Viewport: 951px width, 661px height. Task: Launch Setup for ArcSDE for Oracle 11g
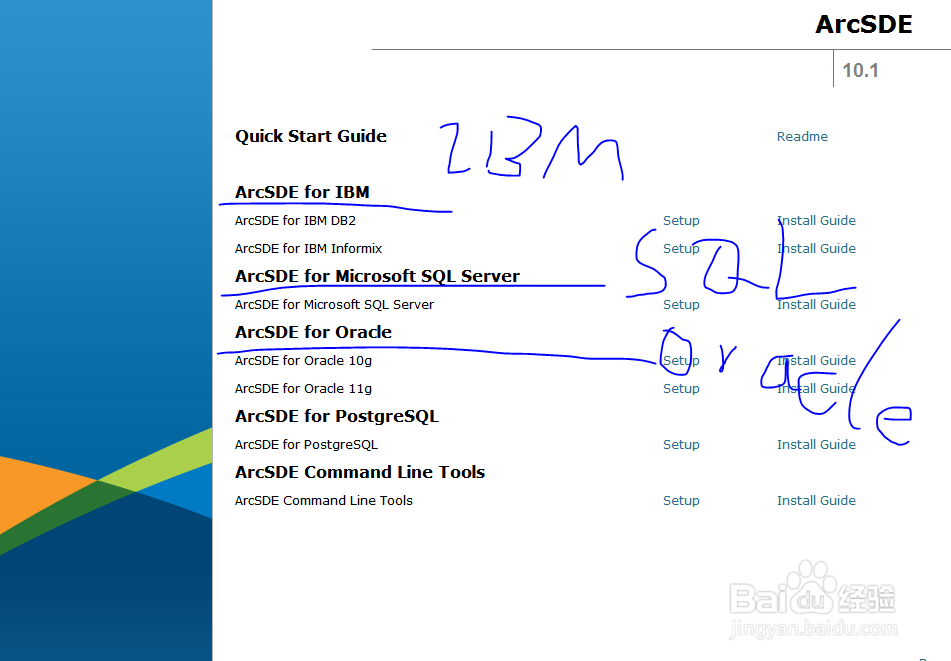coord(681,389)
